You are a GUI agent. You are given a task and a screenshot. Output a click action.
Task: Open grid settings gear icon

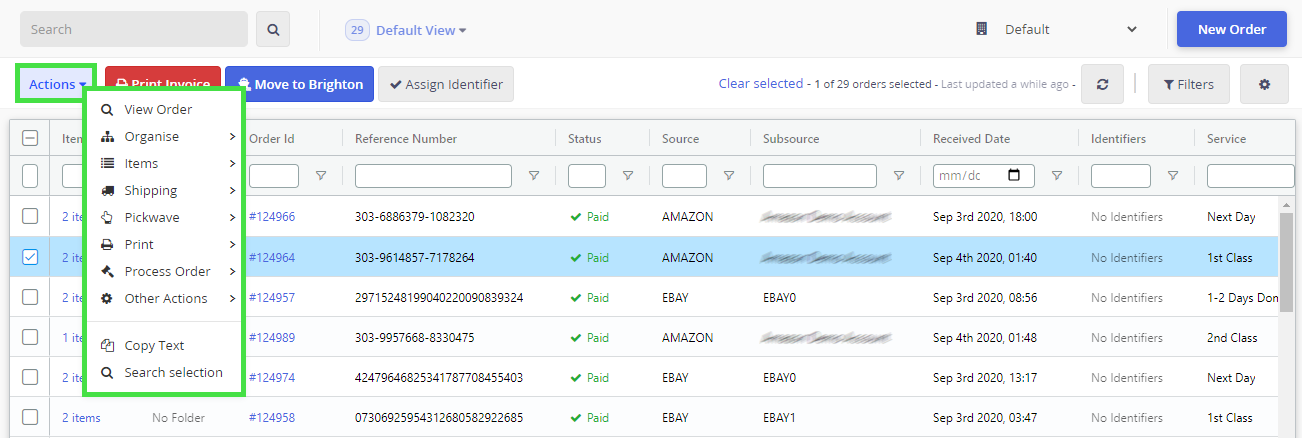point(1264,85)
